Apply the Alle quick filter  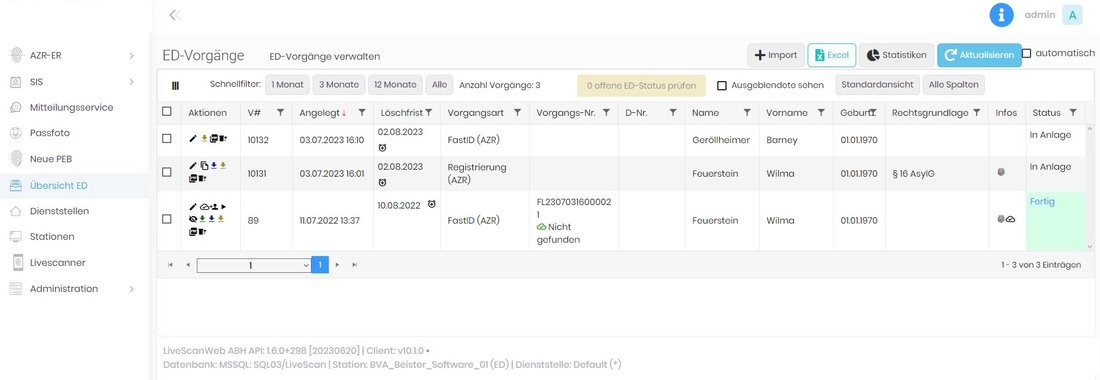tap(439, 85)
